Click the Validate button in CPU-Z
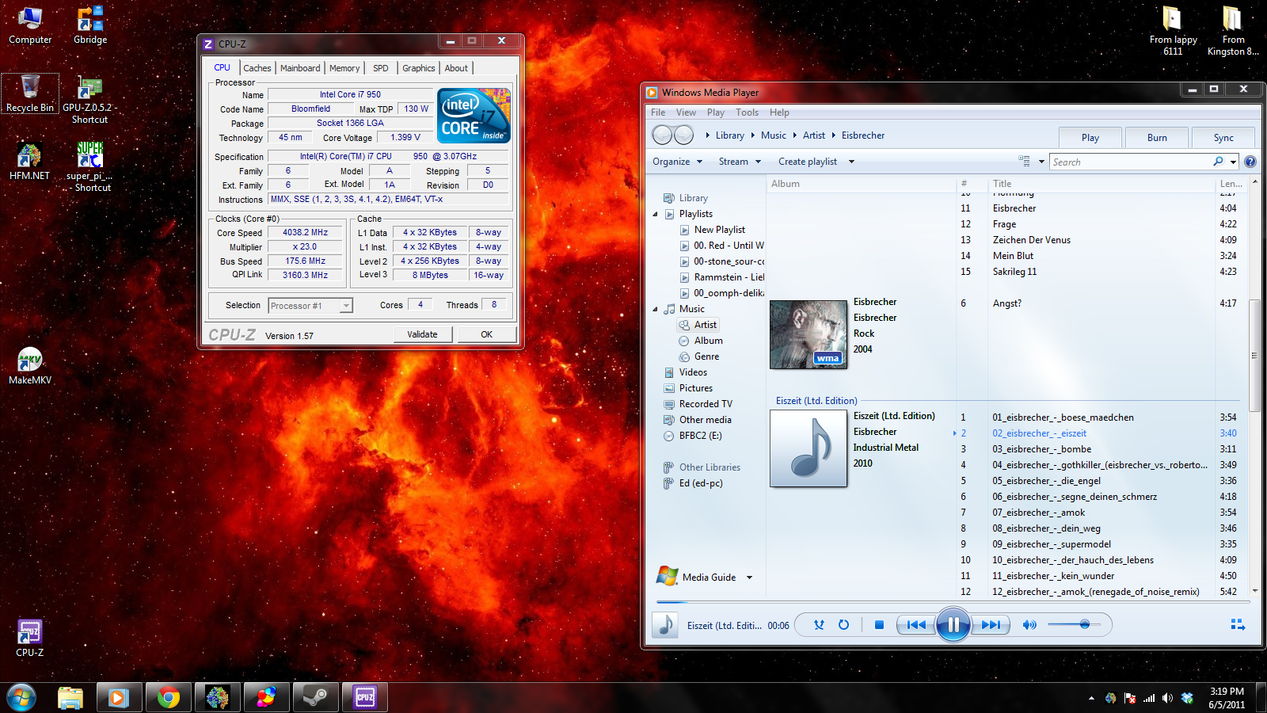 tap(422, 334)
